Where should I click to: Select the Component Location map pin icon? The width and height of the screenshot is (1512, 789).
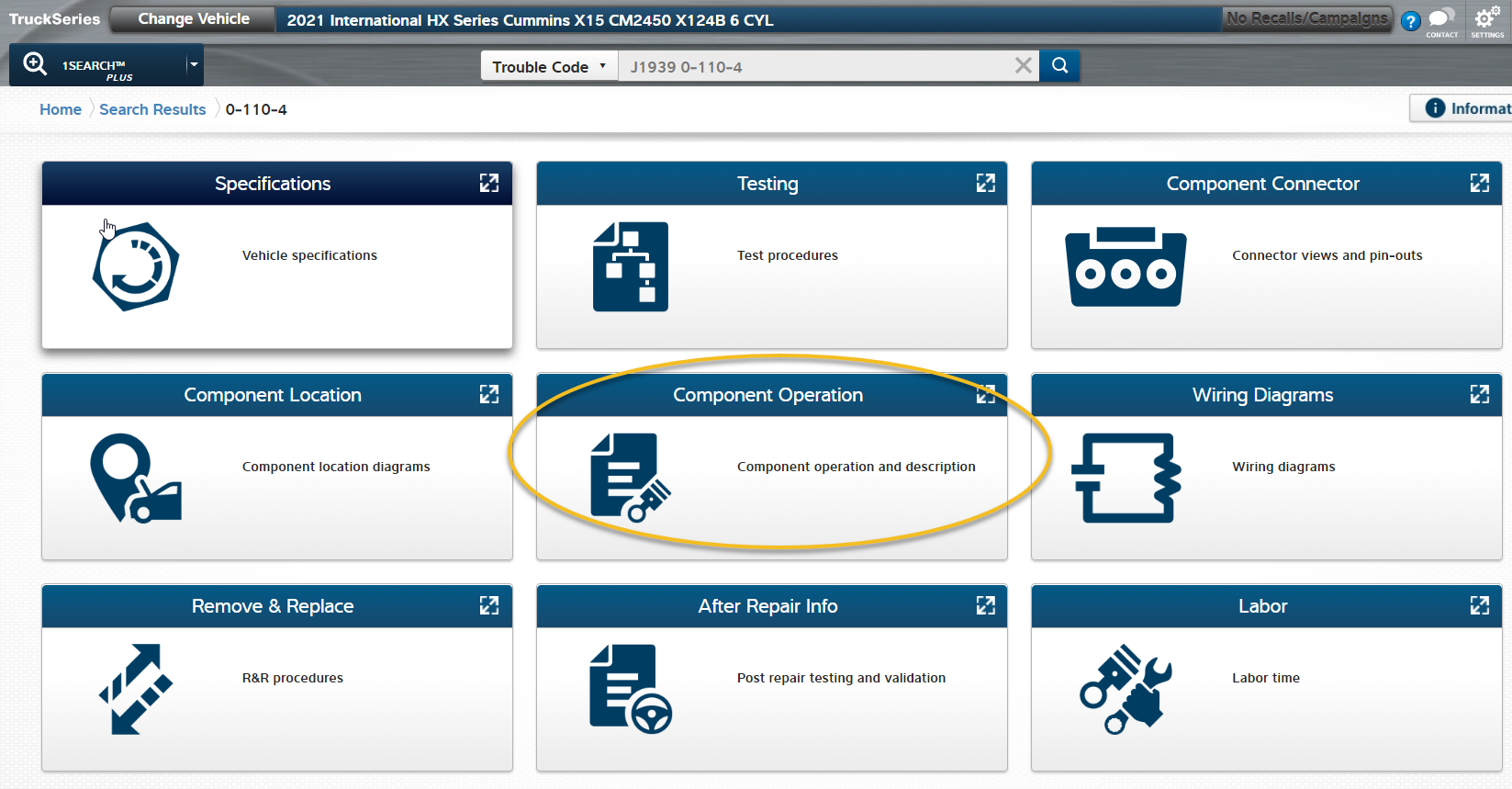pyautogui.click(x=135, y=478)
